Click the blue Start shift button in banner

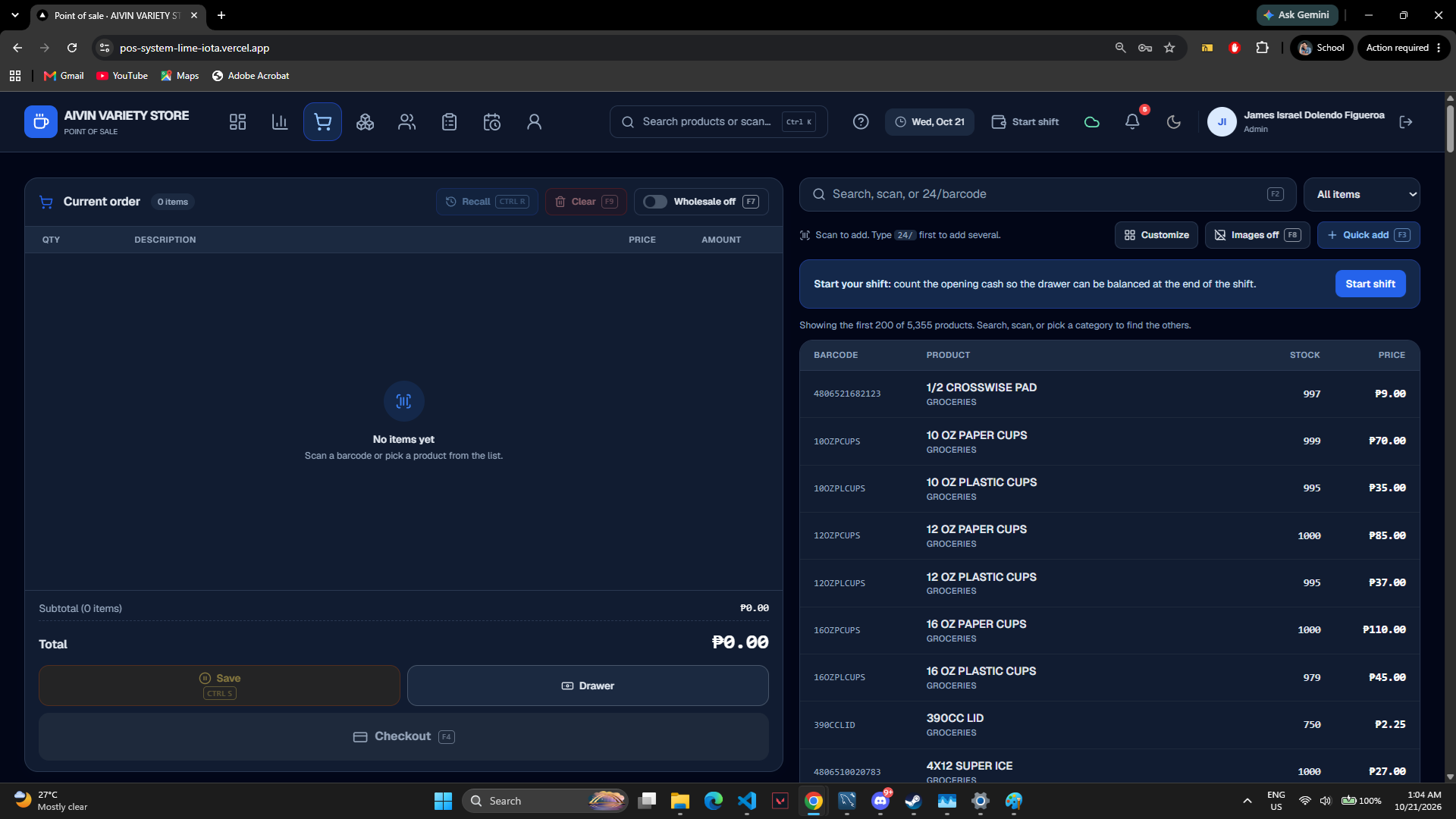tap(1370, 284)
